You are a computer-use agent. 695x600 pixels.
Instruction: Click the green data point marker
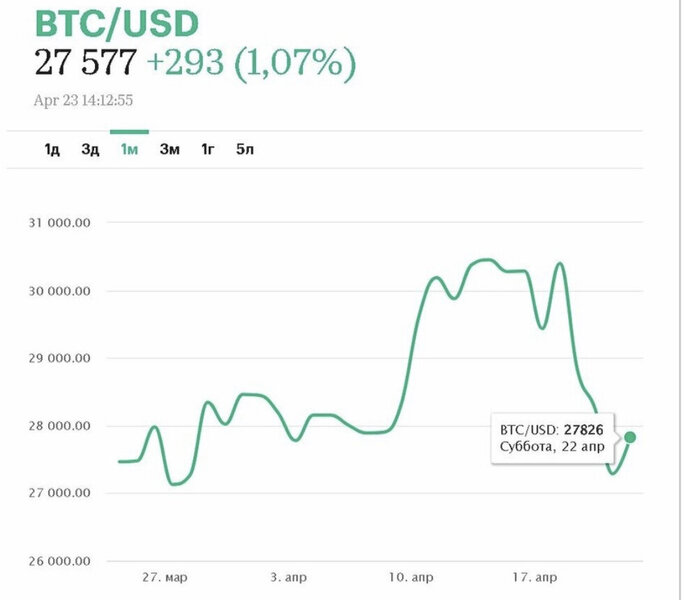(x=631, y=437)
